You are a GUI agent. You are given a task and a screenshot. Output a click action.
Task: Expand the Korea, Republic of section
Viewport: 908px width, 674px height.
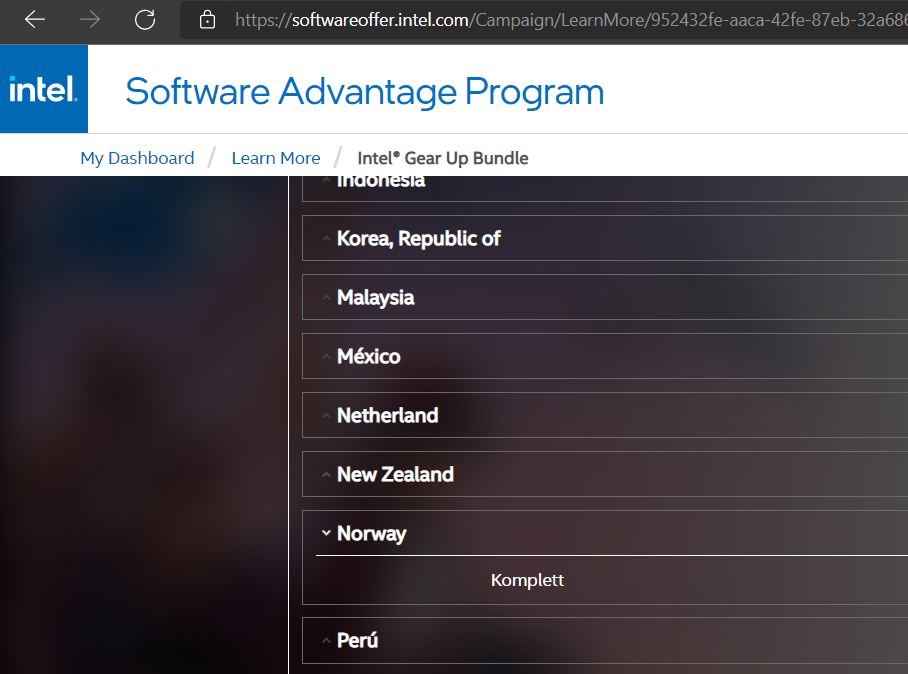[605, 238]
